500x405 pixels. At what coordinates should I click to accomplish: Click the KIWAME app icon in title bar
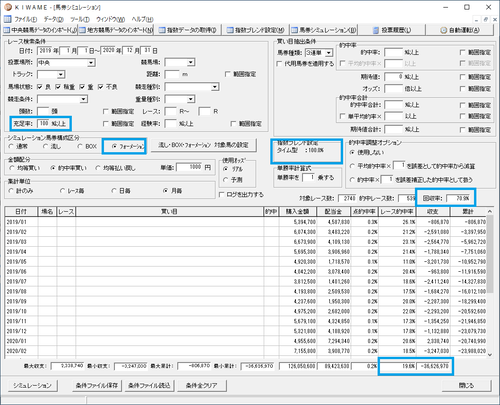[x=8, y=7]
